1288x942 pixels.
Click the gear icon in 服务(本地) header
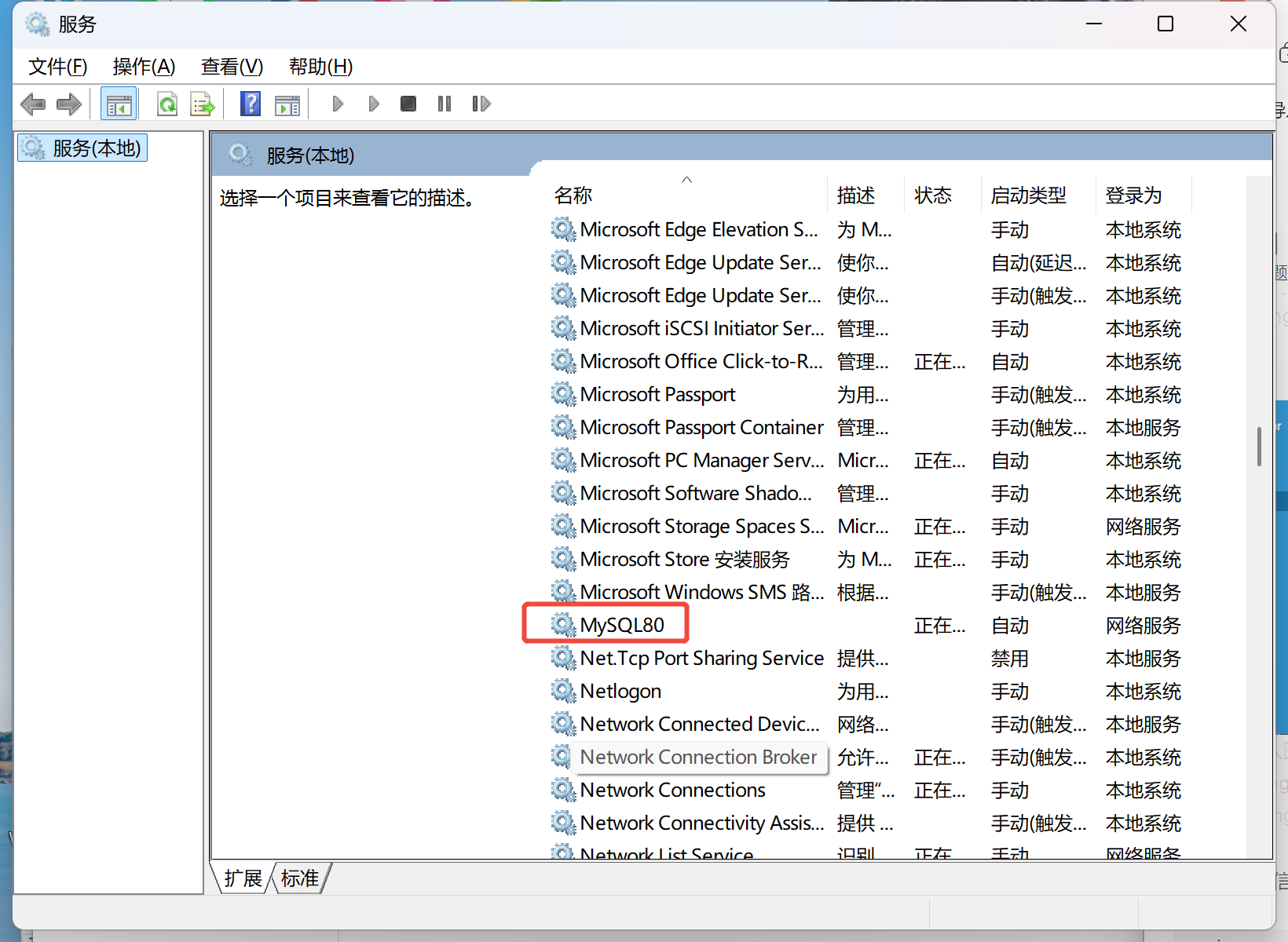(x=241, y=155)
